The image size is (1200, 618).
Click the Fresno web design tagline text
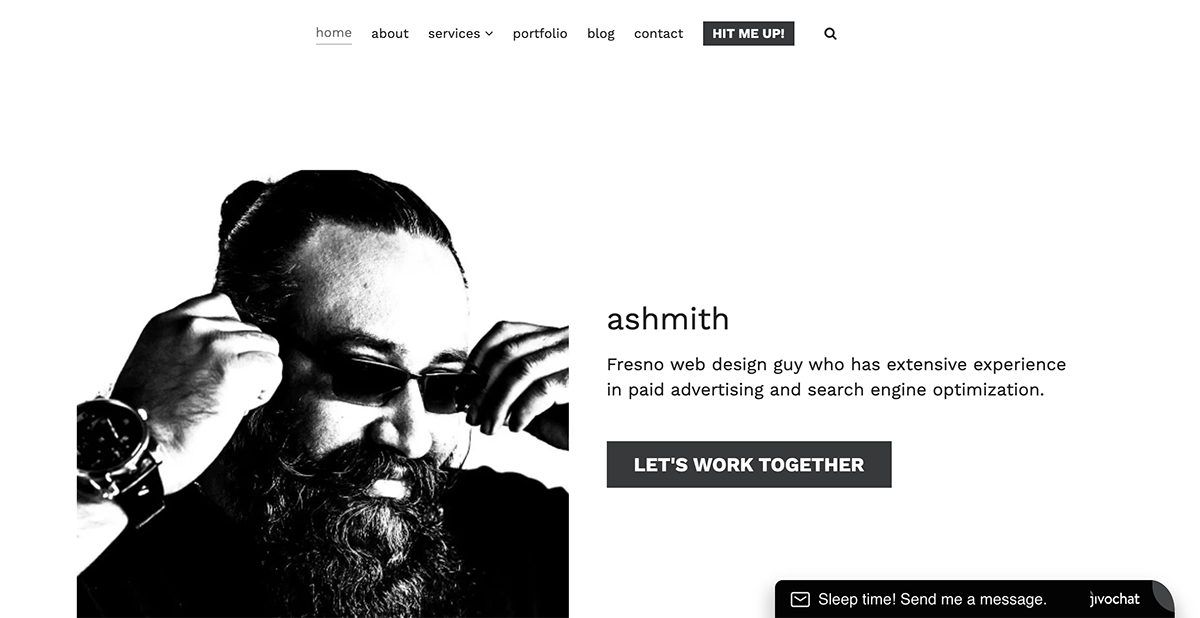(836, 377)
